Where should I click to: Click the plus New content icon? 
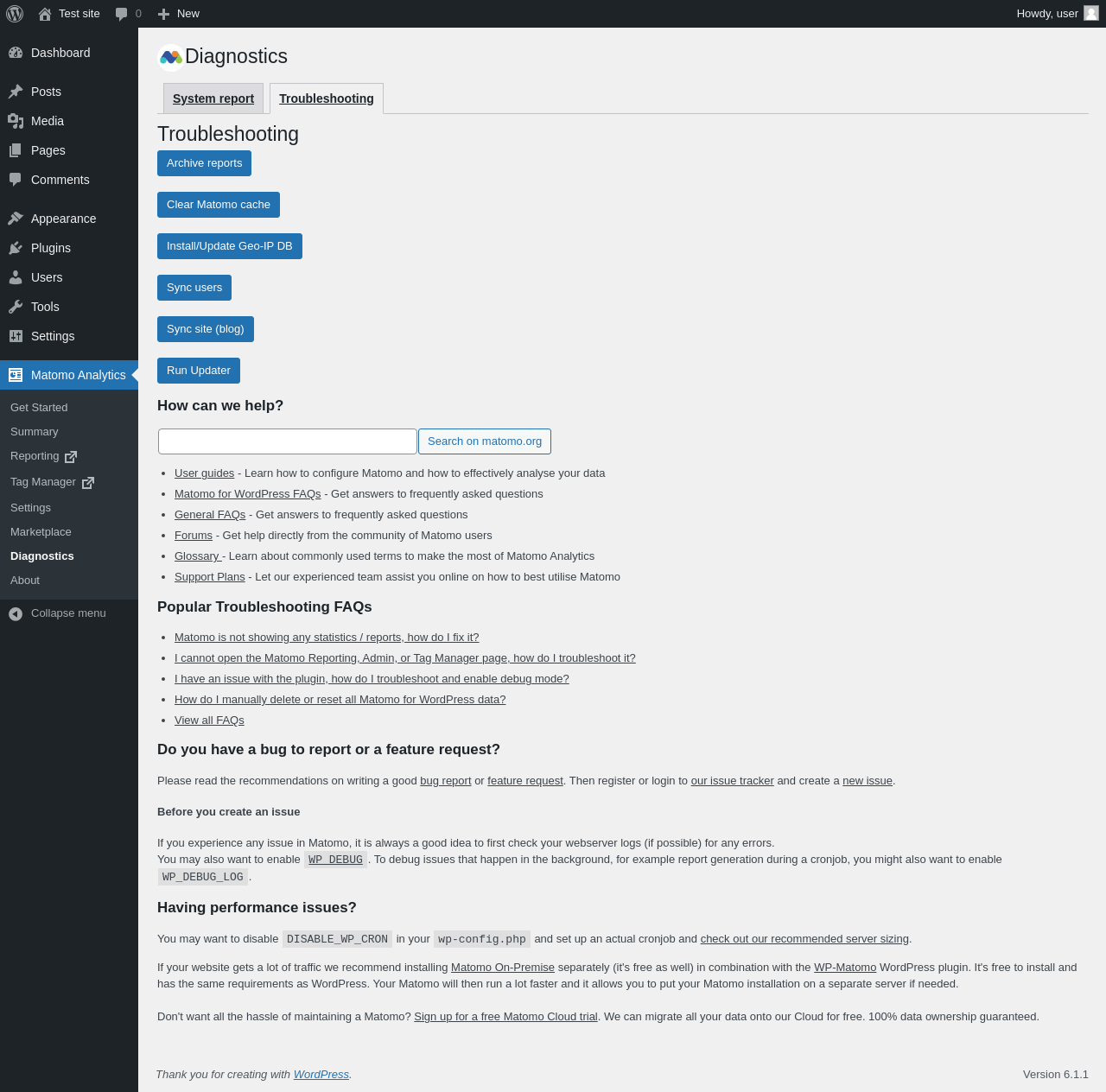[163, 14]
